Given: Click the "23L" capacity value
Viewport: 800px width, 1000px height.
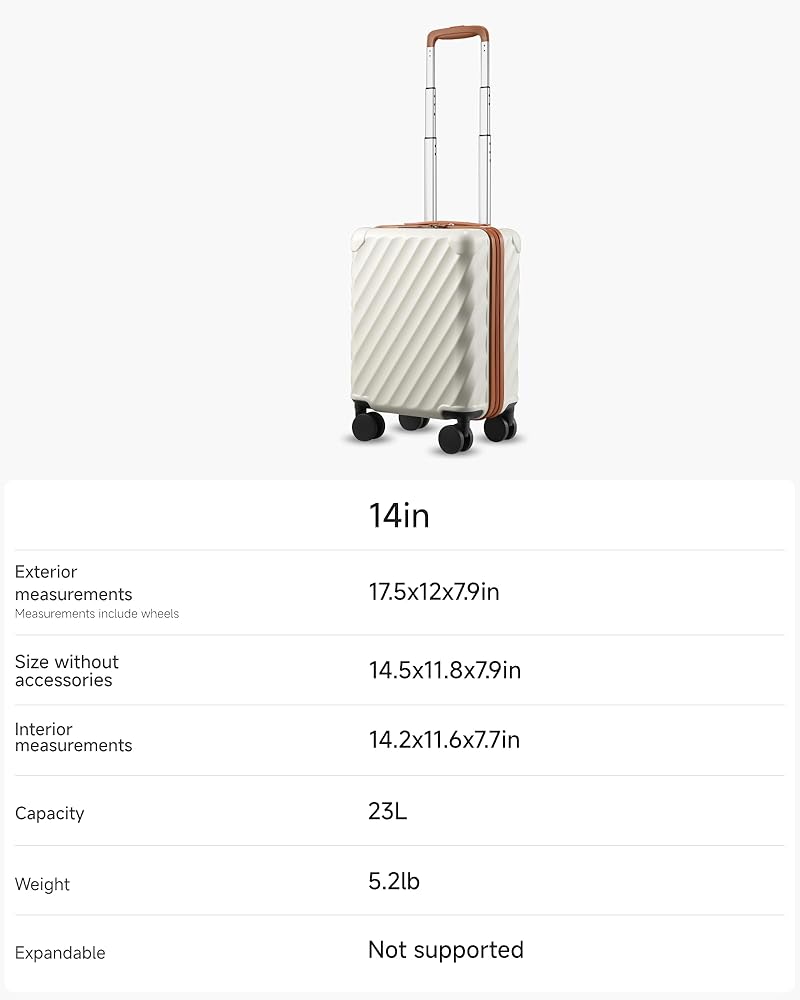Looking at the screenshot, I should coord(388,811).
